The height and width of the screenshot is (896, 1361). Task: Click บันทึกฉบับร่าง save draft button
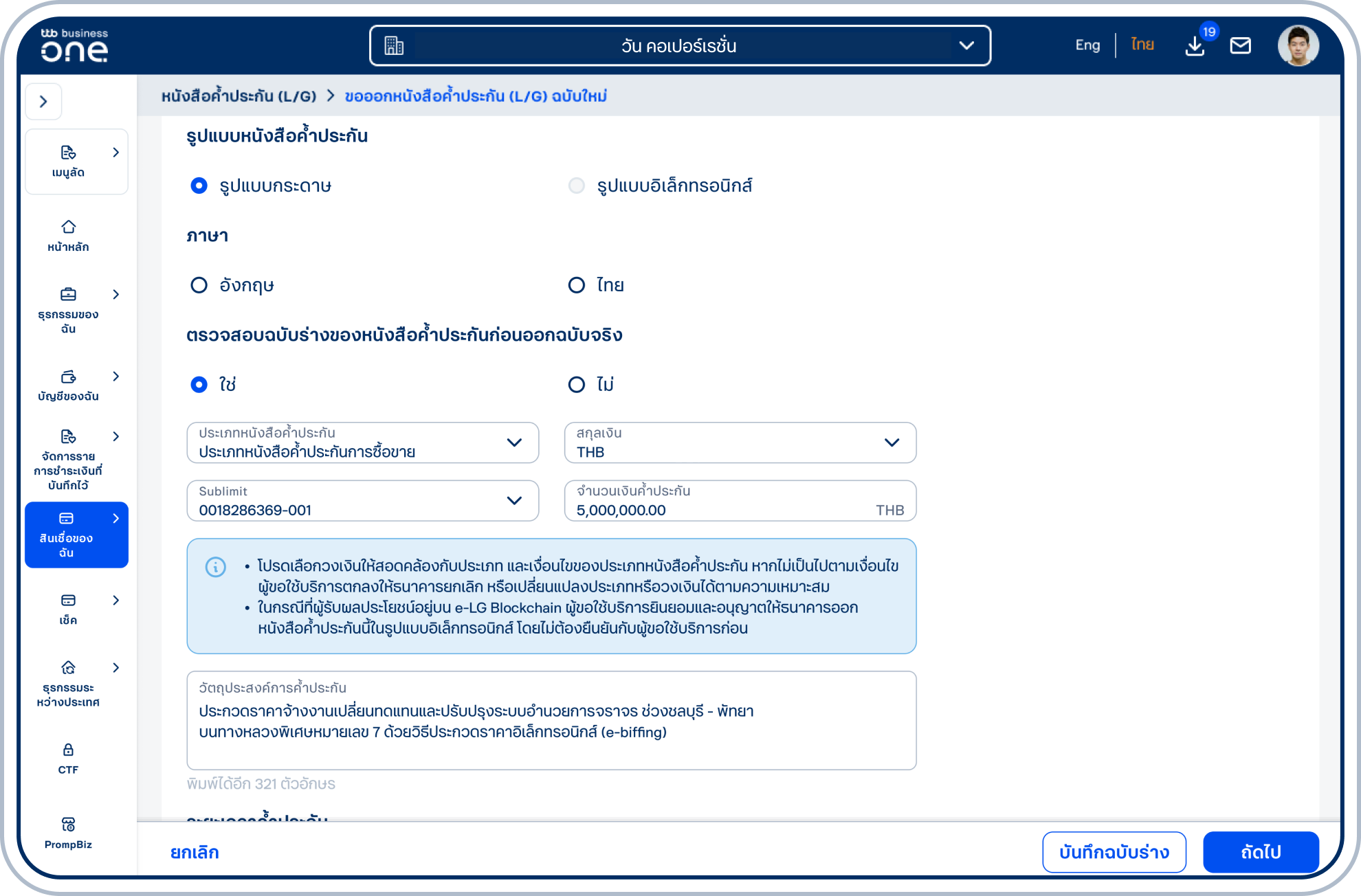pos(1114,852)
